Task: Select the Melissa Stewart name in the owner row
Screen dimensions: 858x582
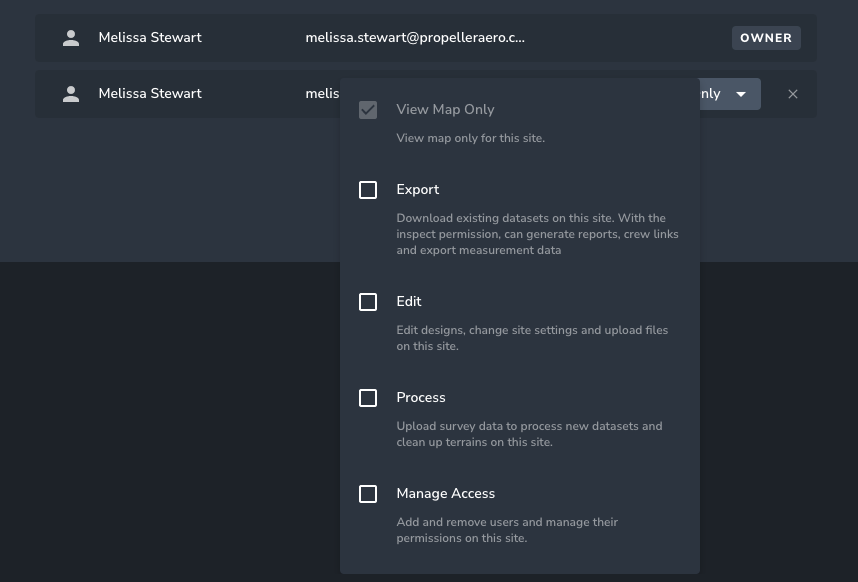Action: tap(150, 38)
